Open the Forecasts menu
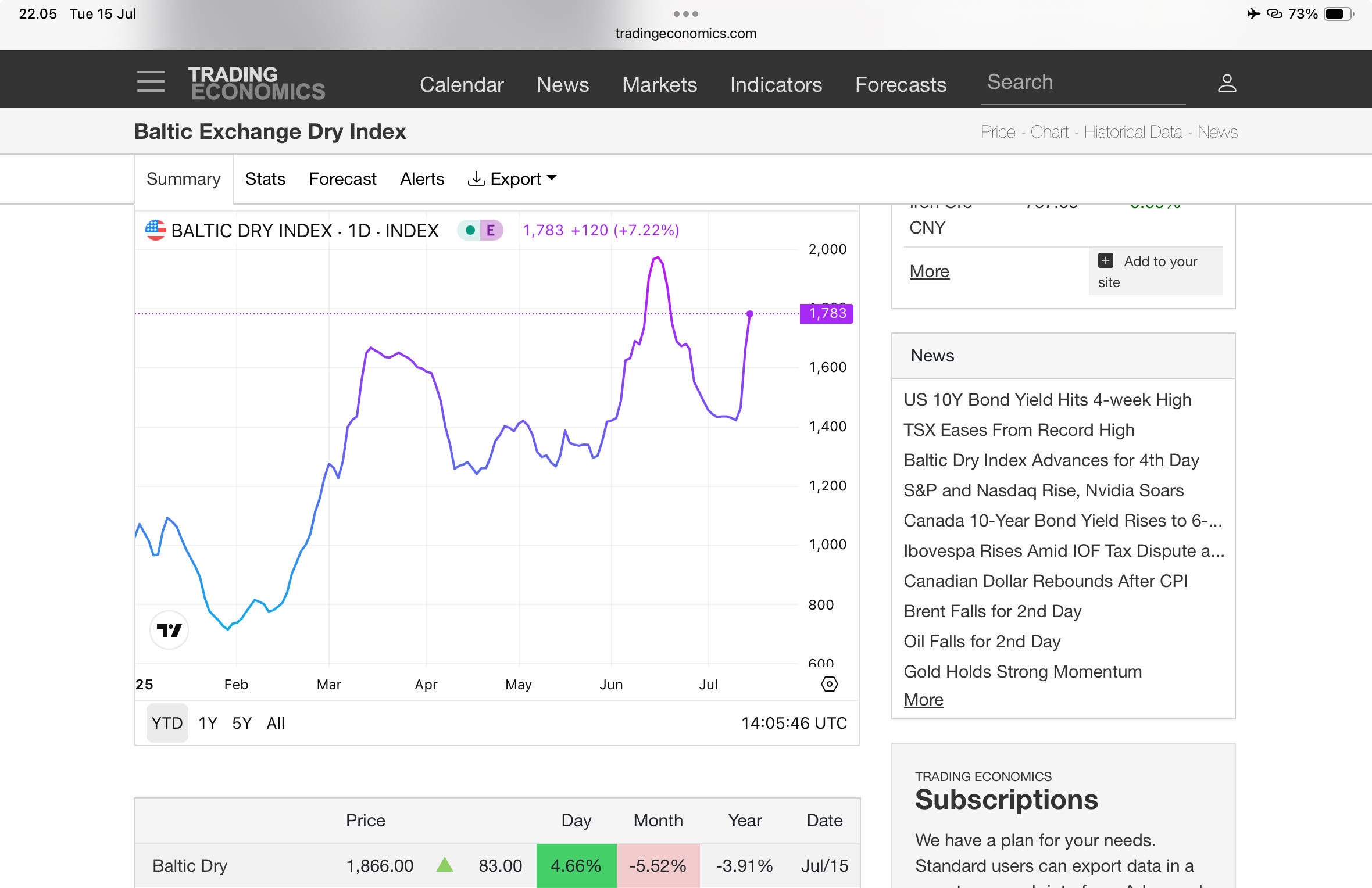The image size is (1372, 888). 901,84
